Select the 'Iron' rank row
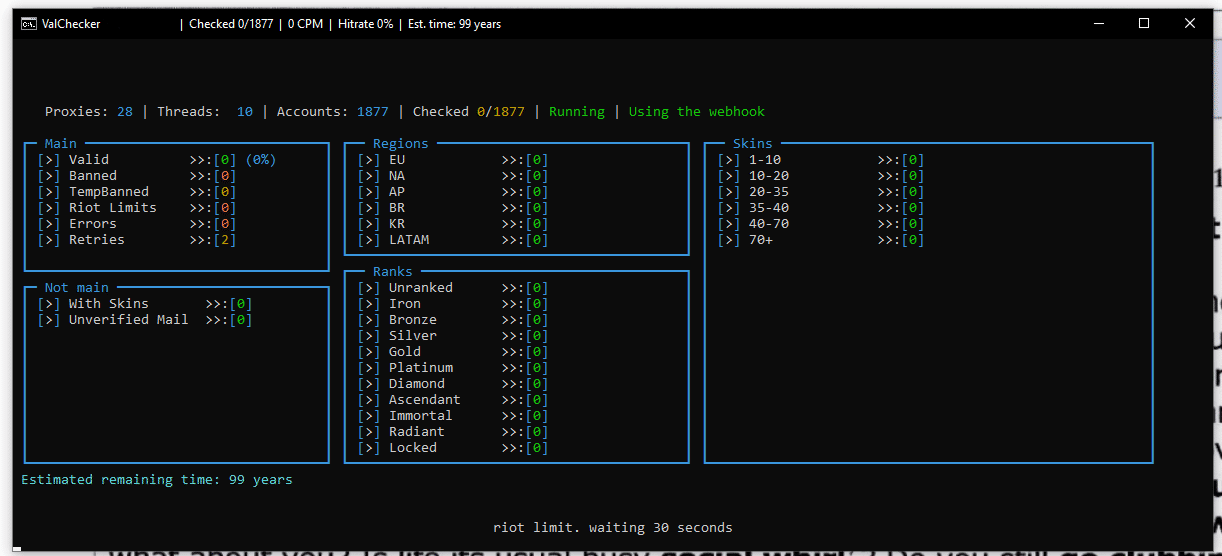This screenshot has height=556, width=1222. pyautogui.click(x=453, y=304)
